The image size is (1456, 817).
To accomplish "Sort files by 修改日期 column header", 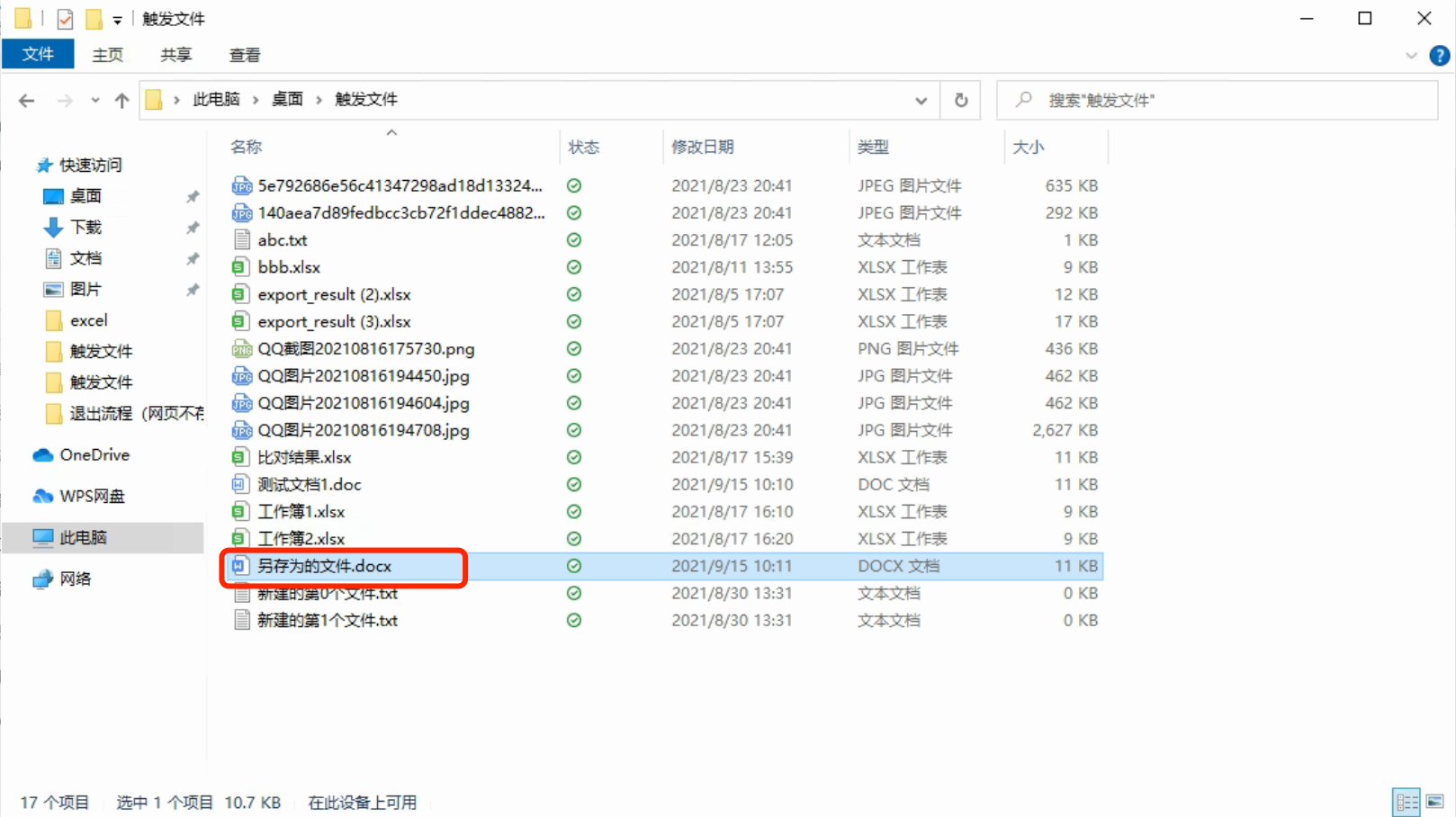I will [x=702, y=147].
